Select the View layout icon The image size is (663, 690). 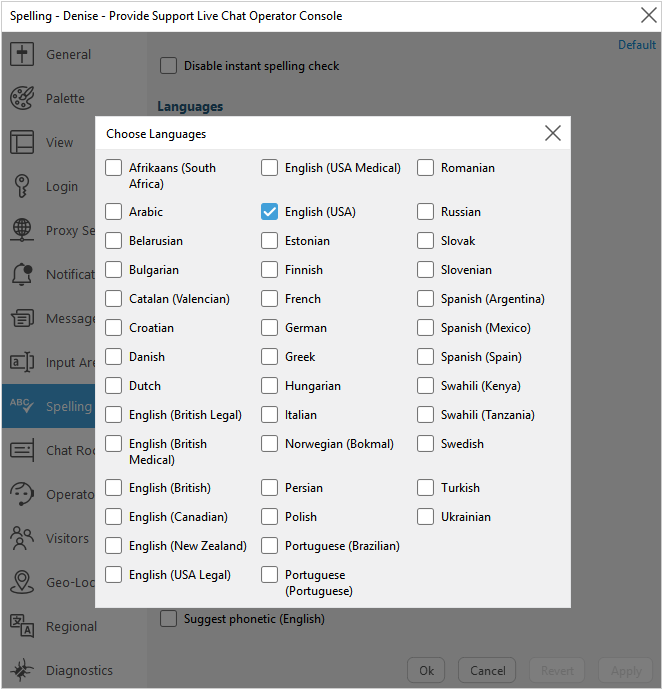point(22,142)
